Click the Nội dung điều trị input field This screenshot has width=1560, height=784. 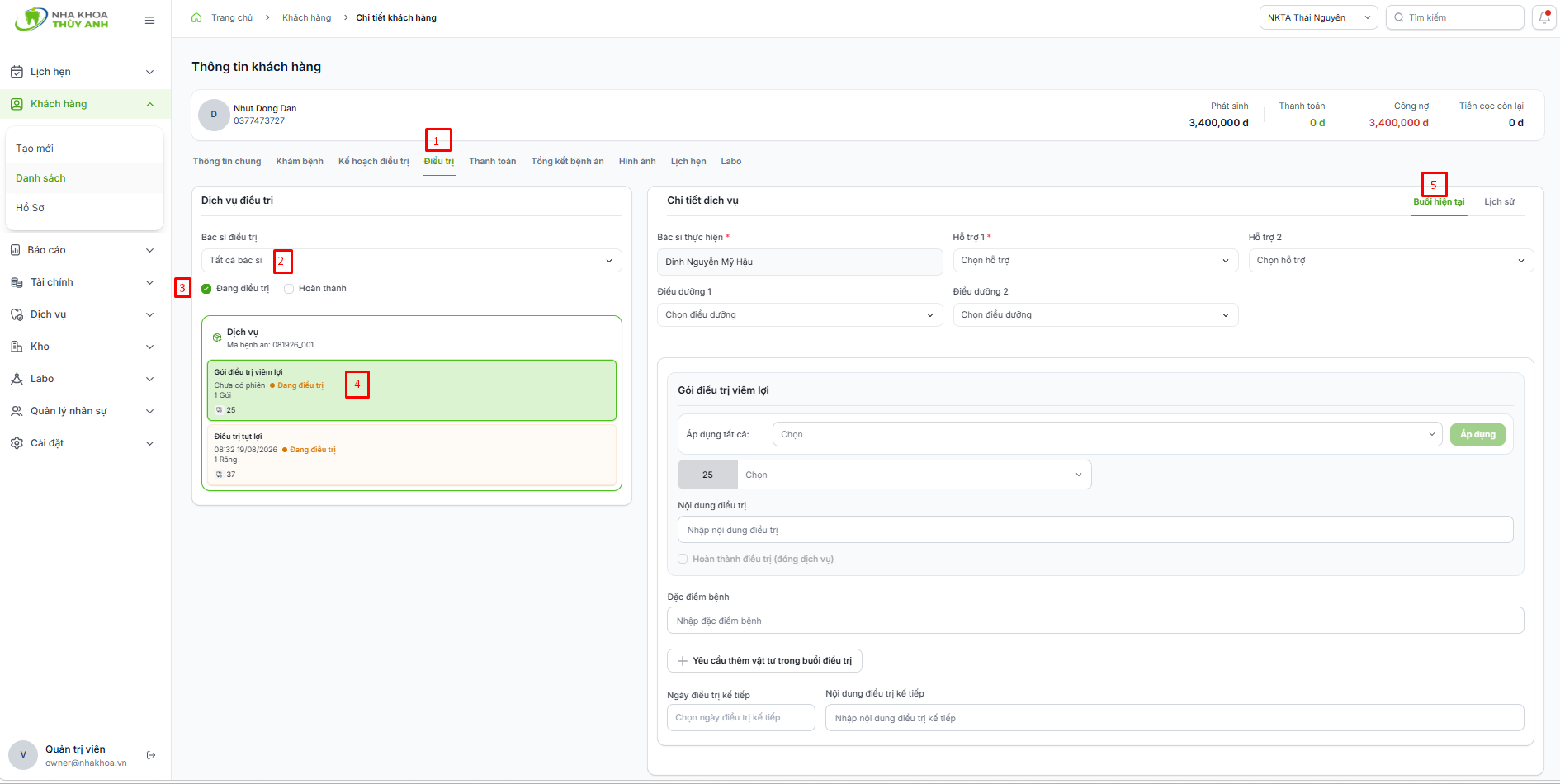[x=1095, y=530]
